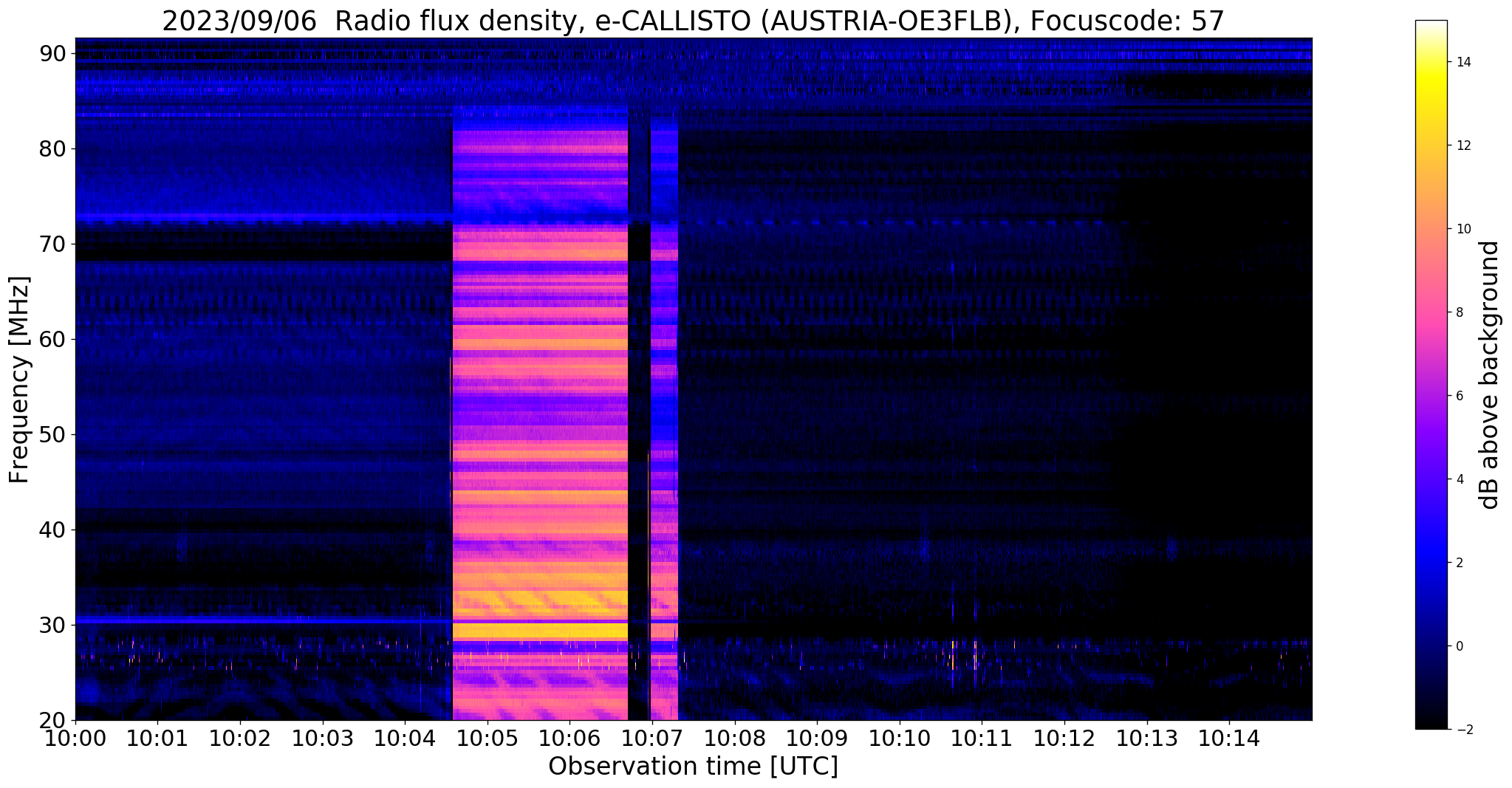
Task: Click the 50 MHz frequency tick label
Action: click(x=54, y=435)
